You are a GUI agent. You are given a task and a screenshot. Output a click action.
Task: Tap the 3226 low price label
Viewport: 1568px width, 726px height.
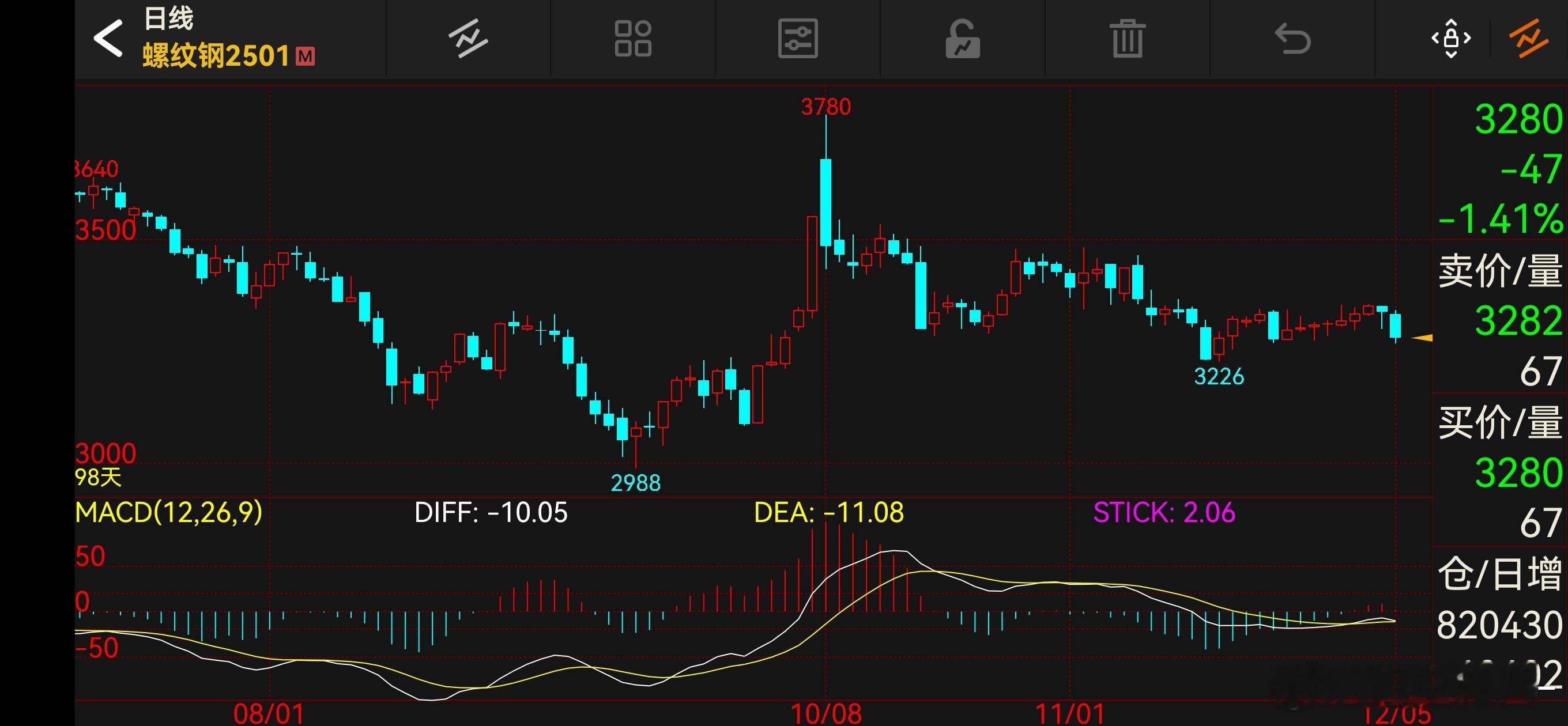click(1219, 377)
